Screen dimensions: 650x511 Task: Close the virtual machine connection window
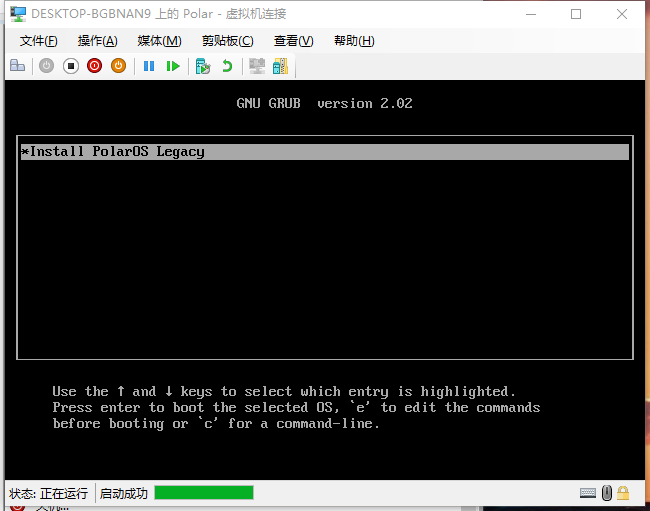622,14
